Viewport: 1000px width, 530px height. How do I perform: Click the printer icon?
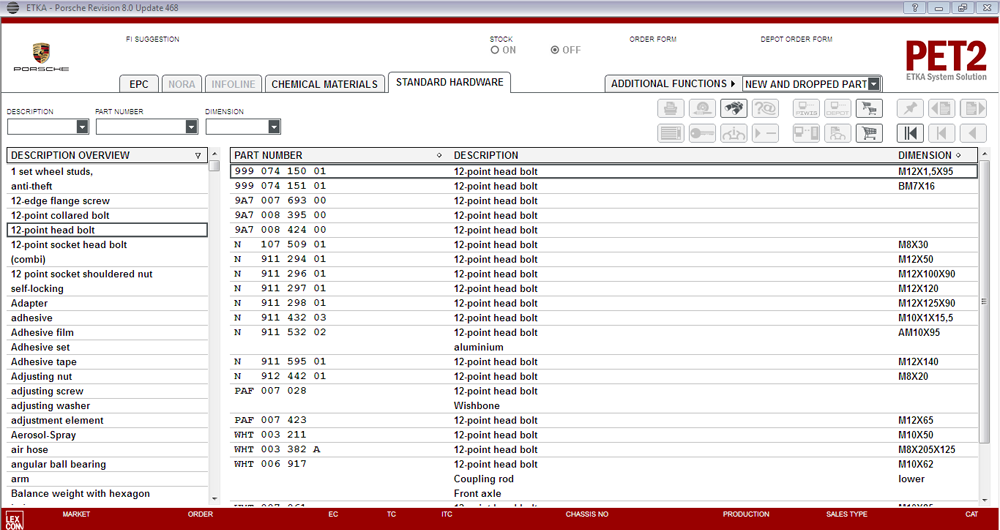tap(671, 108)
